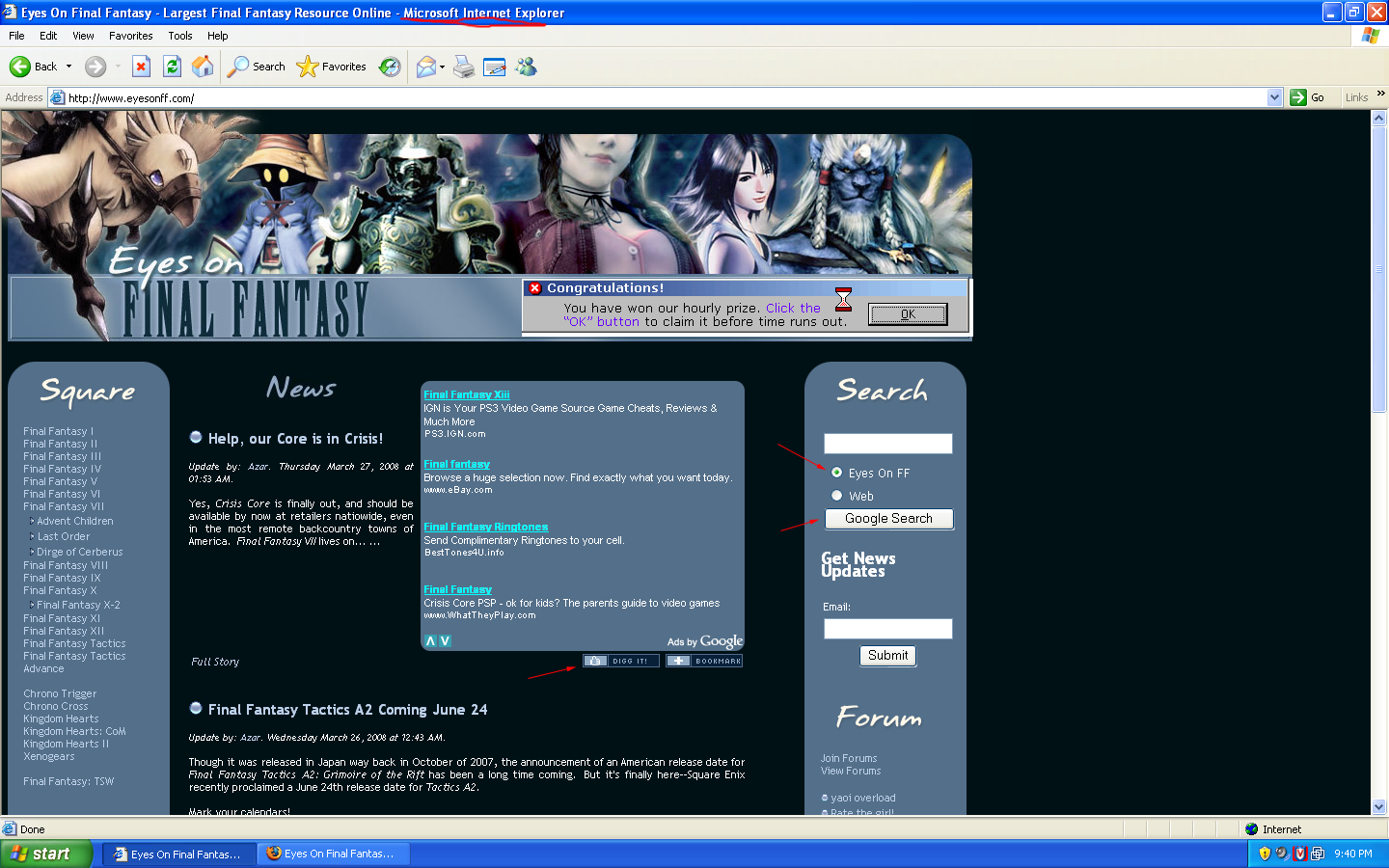Submit the news updates email
1389x868 pixels.
pyautogui.click(x=888, y=656)
